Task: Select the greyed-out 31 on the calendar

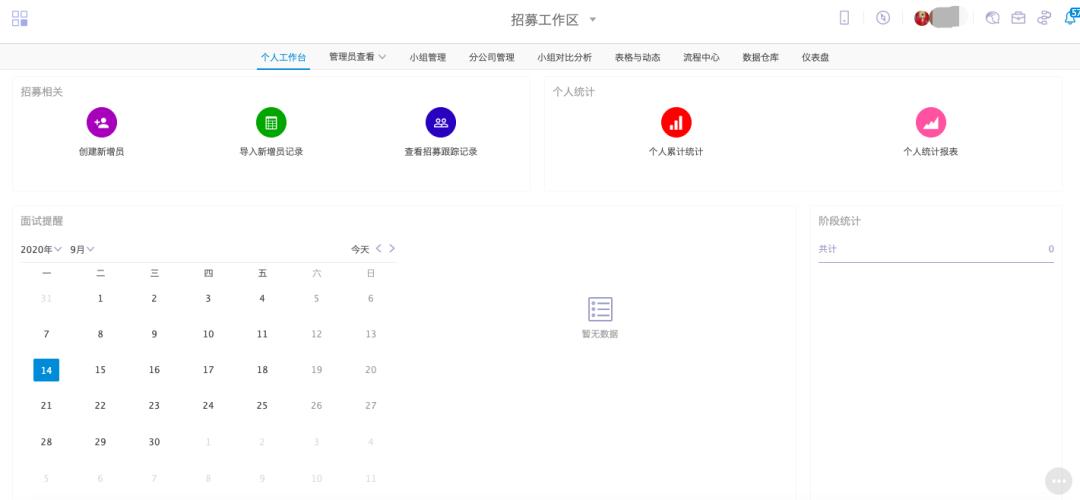Action: tap(46, 298)
